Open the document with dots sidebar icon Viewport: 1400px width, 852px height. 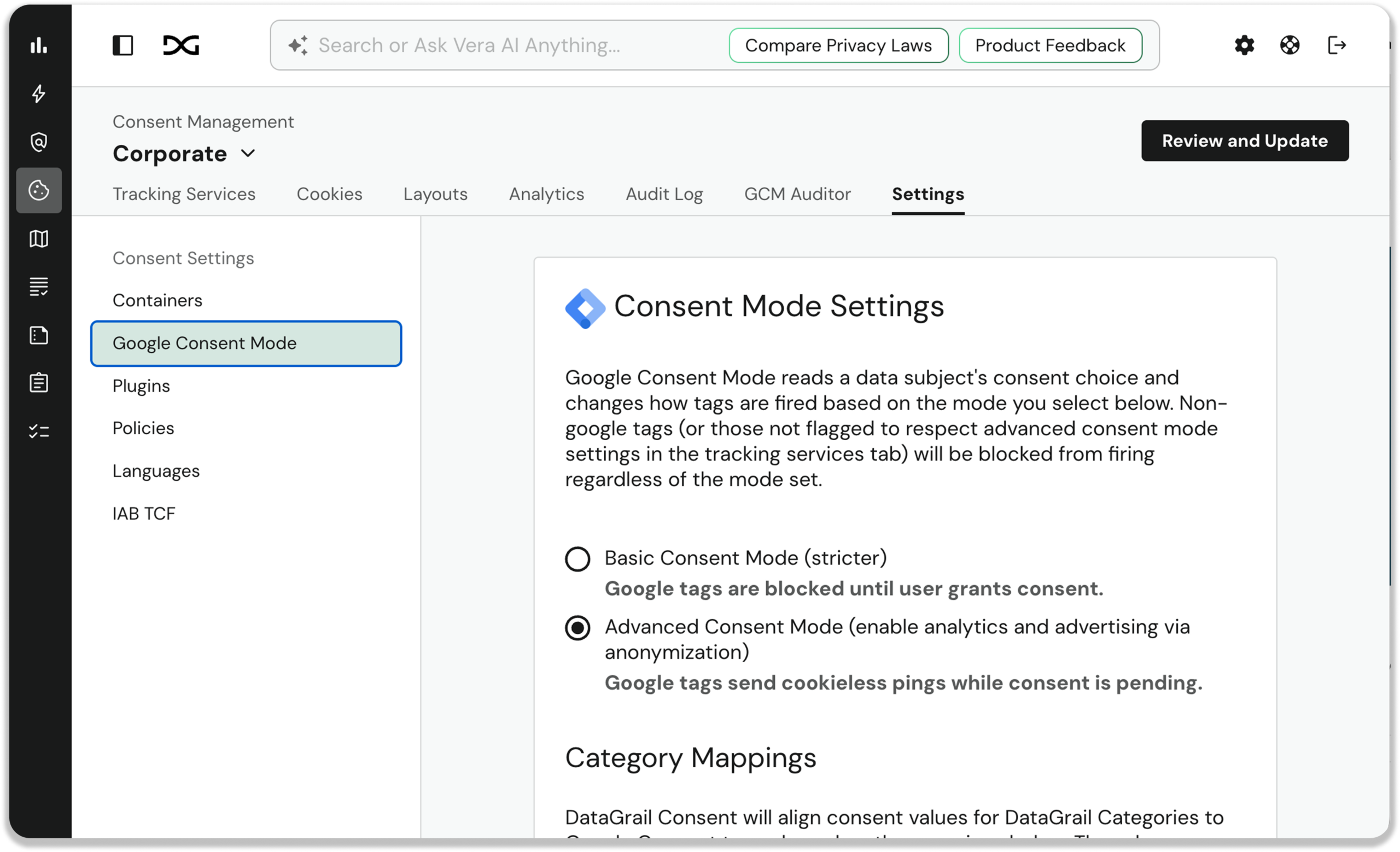pos(39,335)
